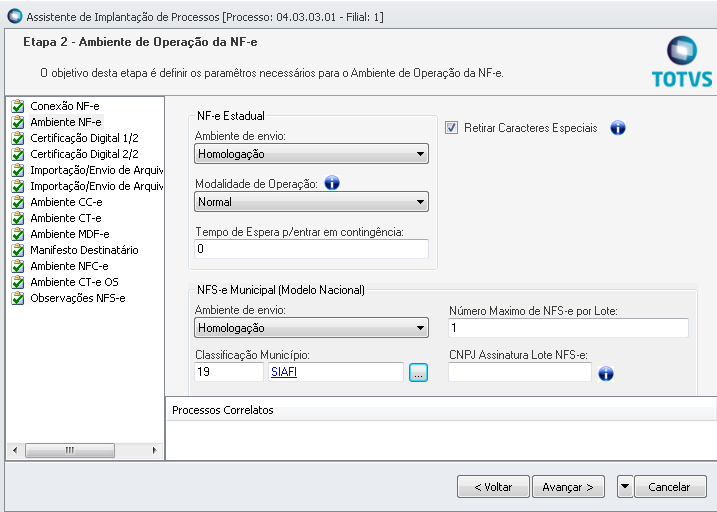Open Modalidade de Operação dropdown
717x512 pixels.
point(311,202)
